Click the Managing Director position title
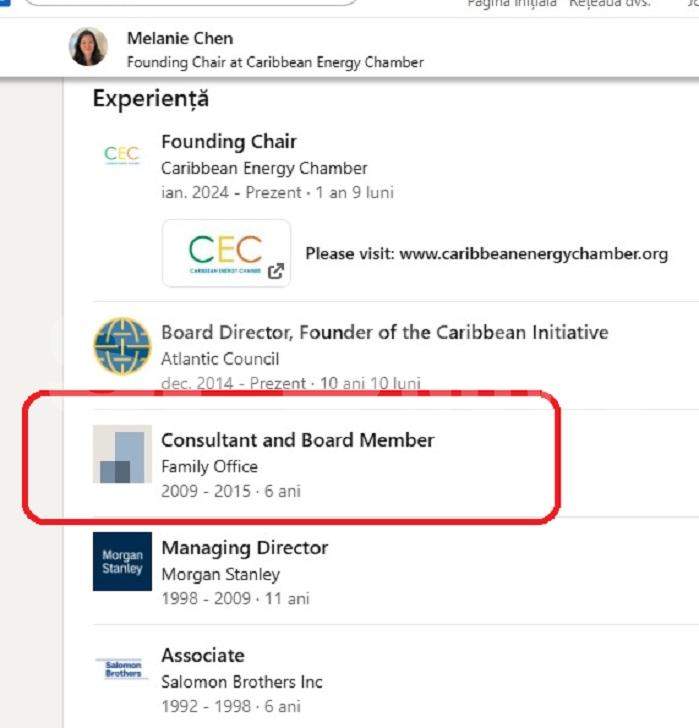The image size is (699, 728). 245,548
